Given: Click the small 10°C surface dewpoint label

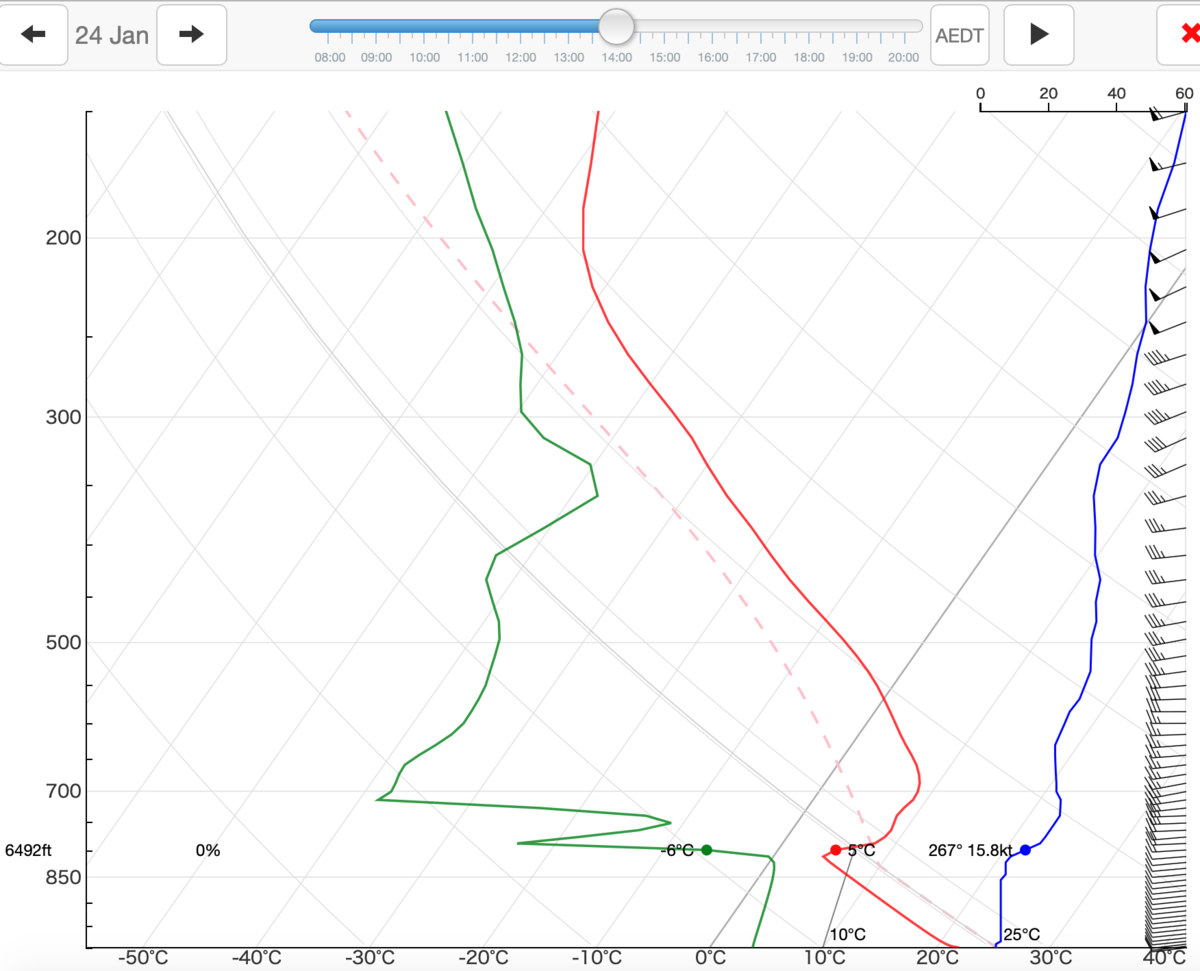Looking at the screenshot, I should click(x=847, y=935).
